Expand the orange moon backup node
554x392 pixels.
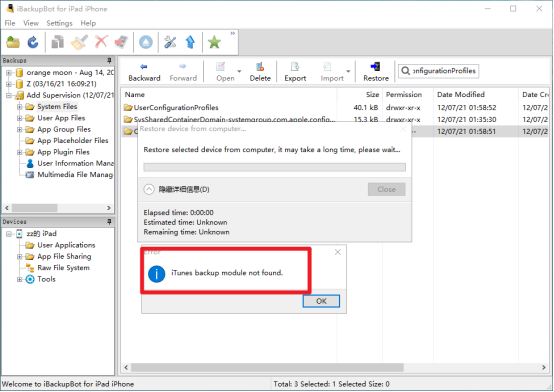9,73
